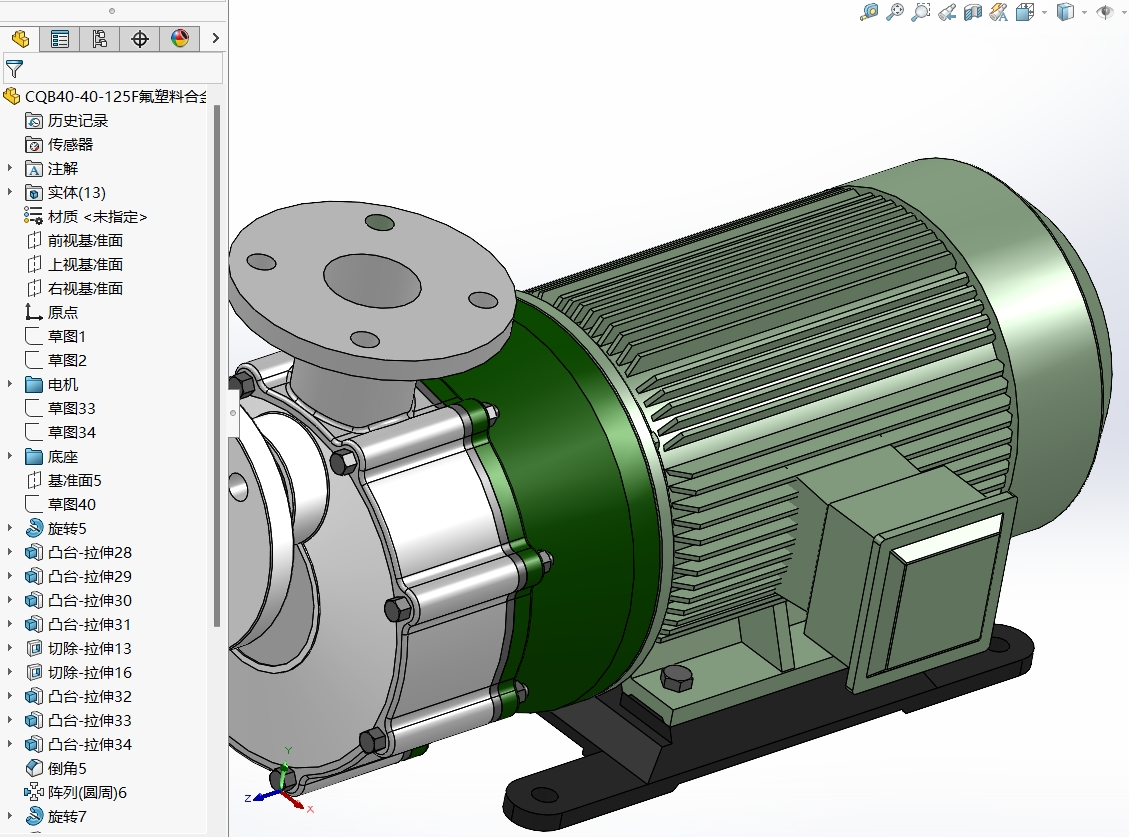Screen dimensions: 1129x837
Task: Select the 右视基准面 right plane icon
Action: click(x=34, y=288)
